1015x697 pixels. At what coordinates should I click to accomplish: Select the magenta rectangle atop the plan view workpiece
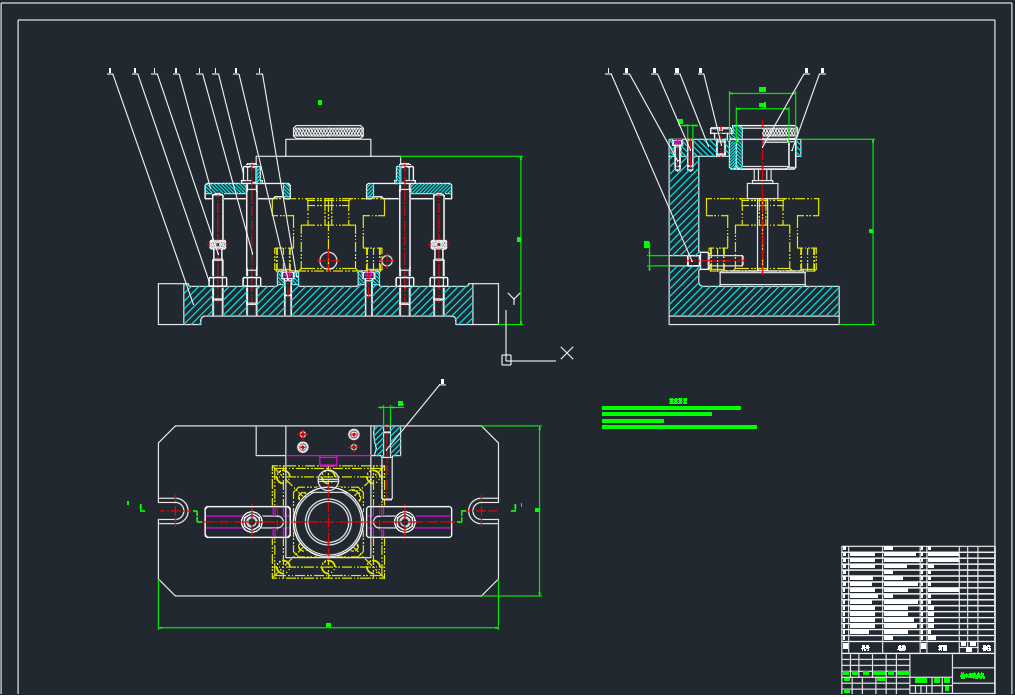tap(328, 461)
